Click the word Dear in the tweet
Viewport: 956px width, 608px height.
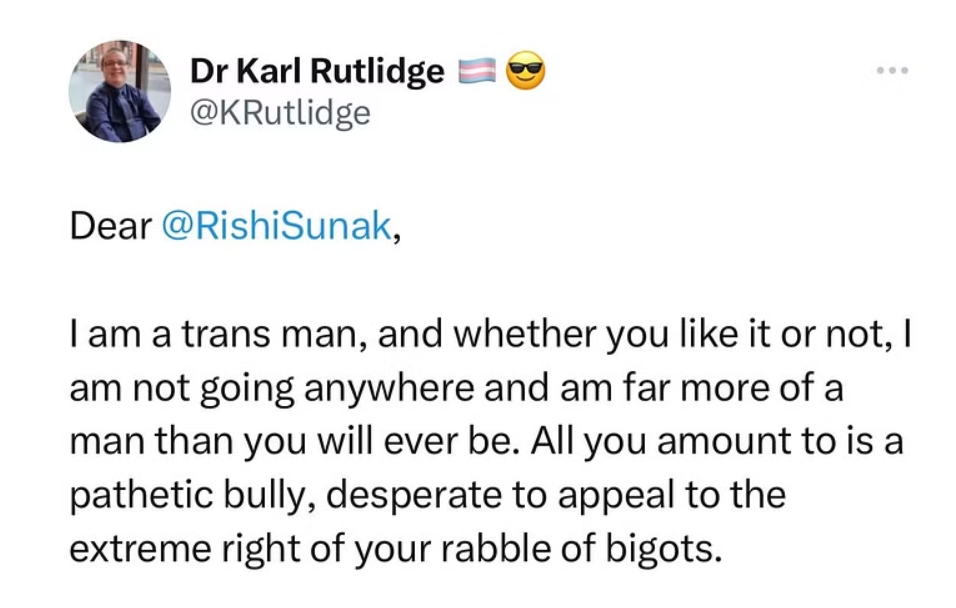[110, 226]
